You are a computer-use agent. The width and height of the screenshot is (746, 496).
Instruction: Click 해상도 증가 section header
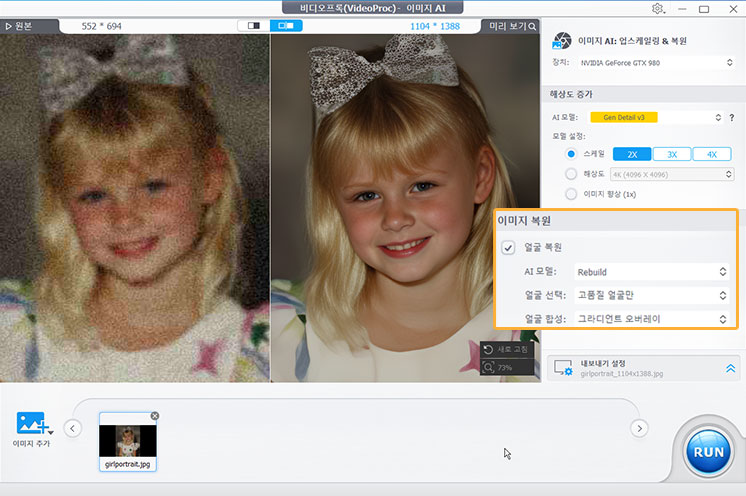[644, 94]
